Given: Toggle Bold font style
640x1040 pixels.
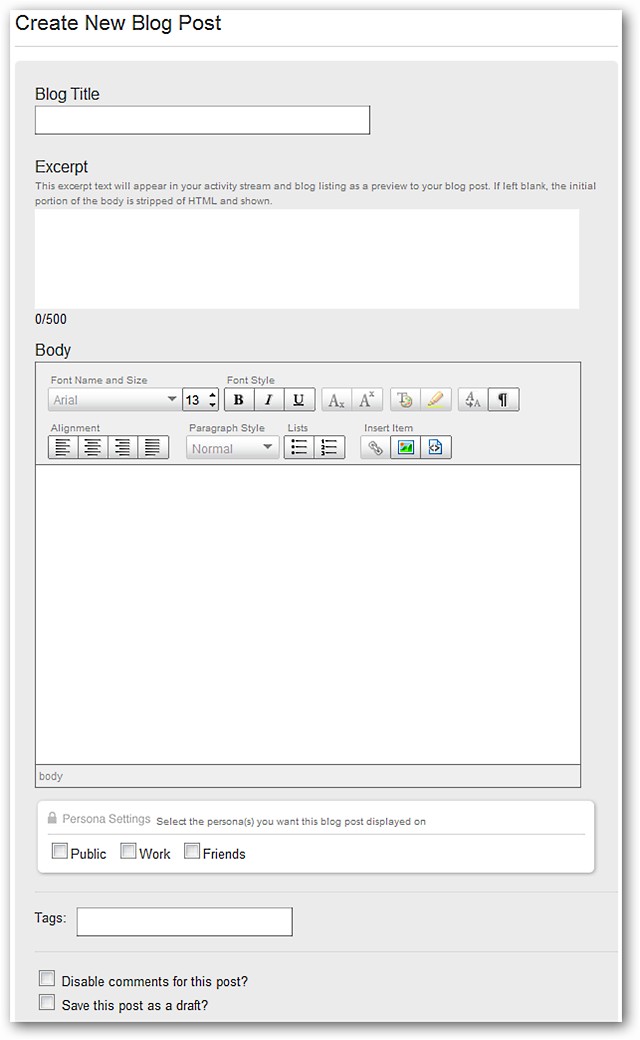Looking at the screenshot, I should tap(239, 400).
